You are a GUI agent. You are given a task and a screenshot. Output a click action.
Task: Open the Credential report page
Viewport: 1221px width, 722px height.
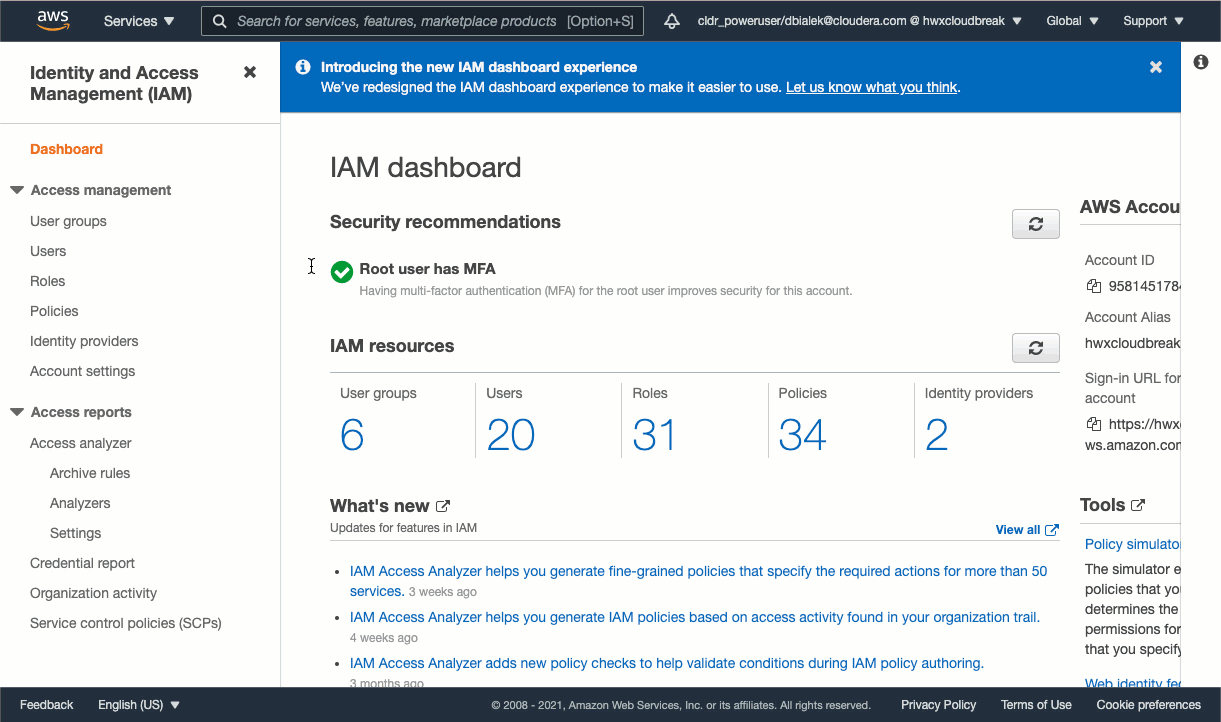82,563
